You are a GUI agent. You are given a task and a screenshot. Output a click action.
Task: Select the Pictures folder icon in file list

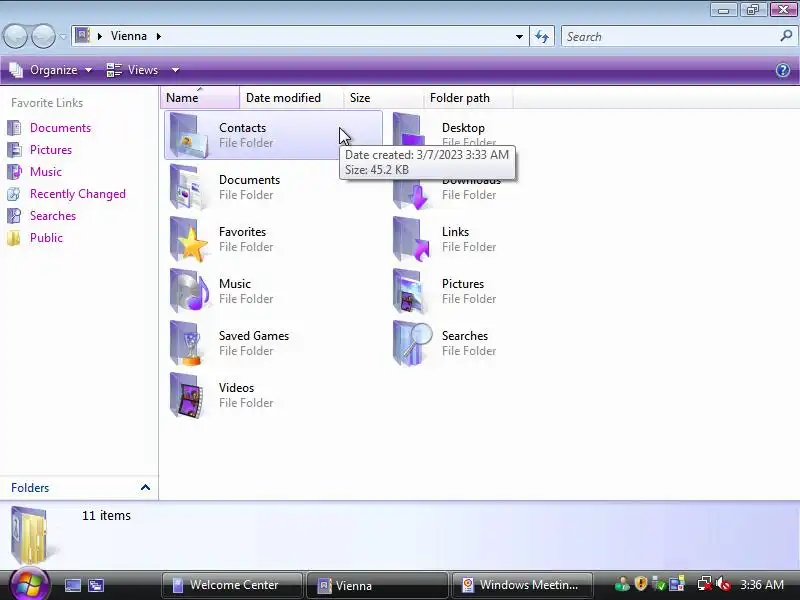(411, 291)
